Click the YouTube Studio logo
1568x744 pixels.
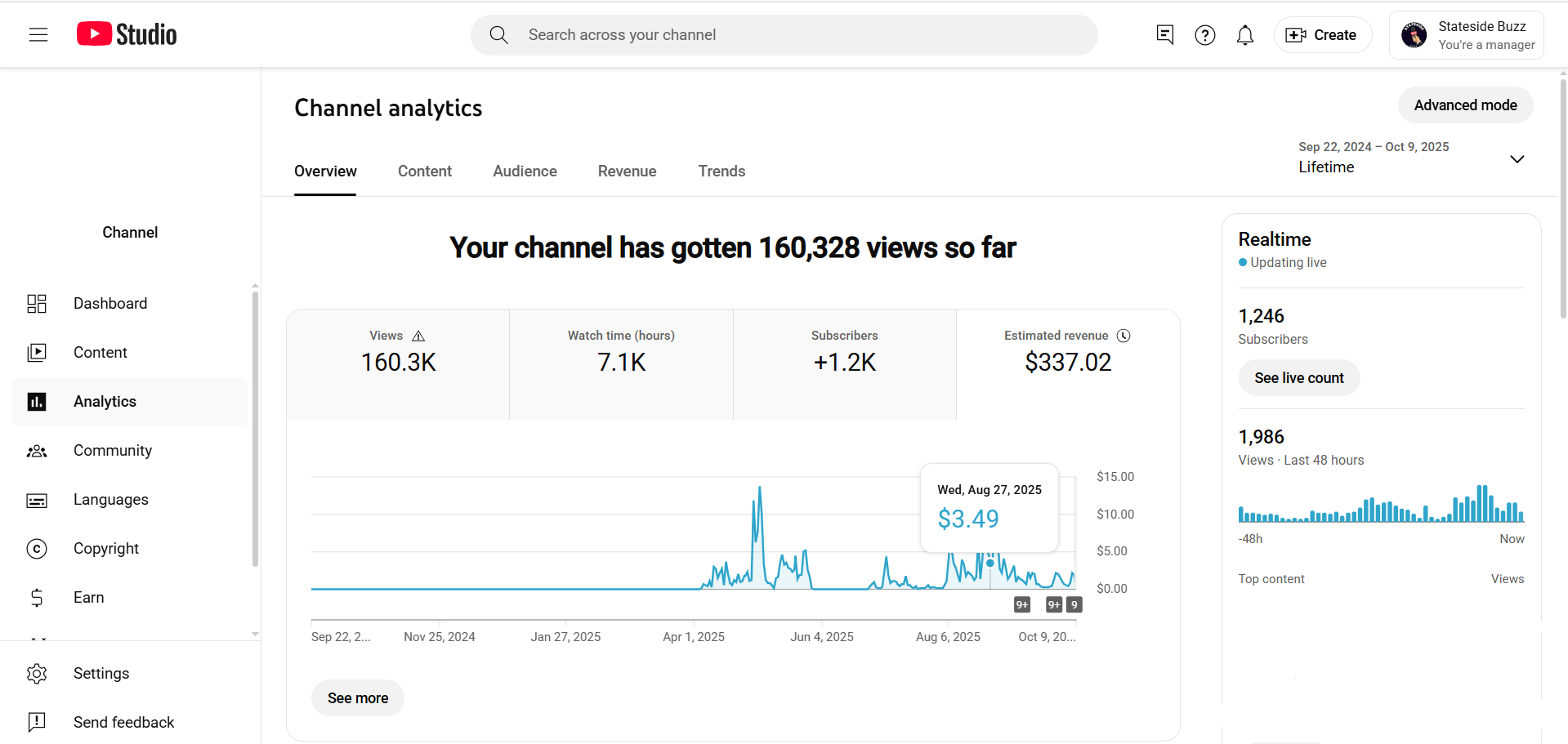point(127,34)
